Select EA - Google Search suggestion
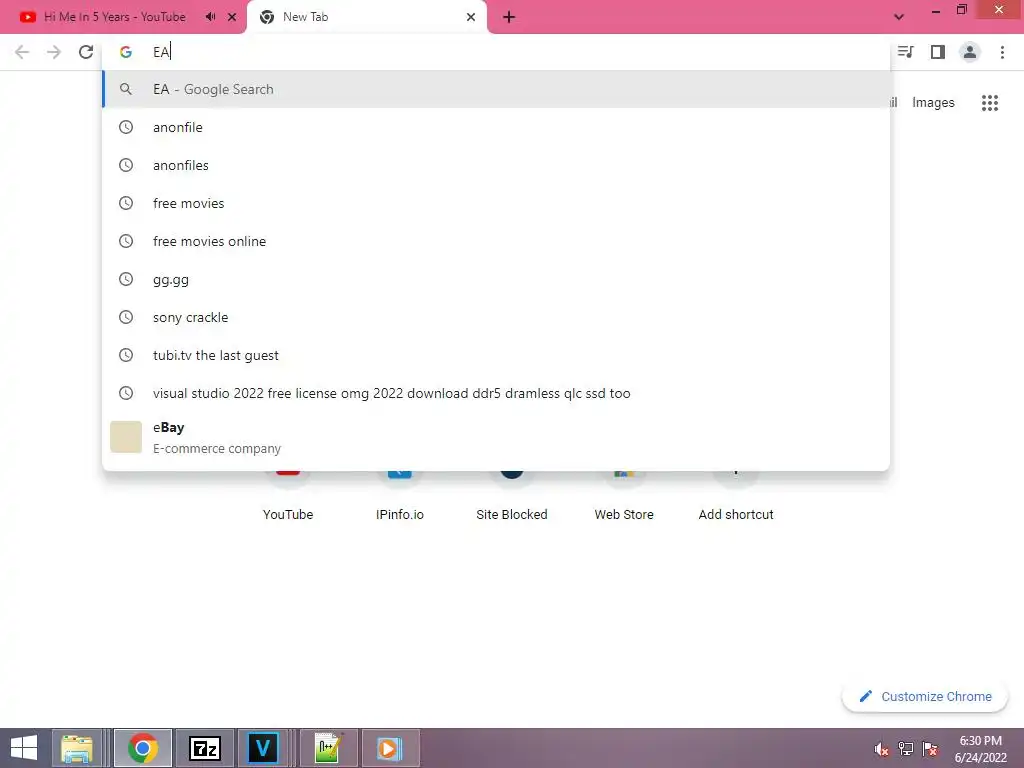 496,89
